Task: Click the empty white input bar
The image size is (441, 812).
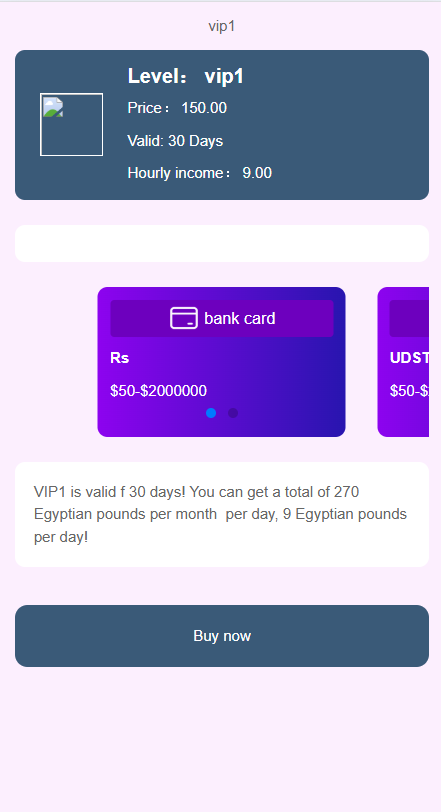Action: coord(222,243)
